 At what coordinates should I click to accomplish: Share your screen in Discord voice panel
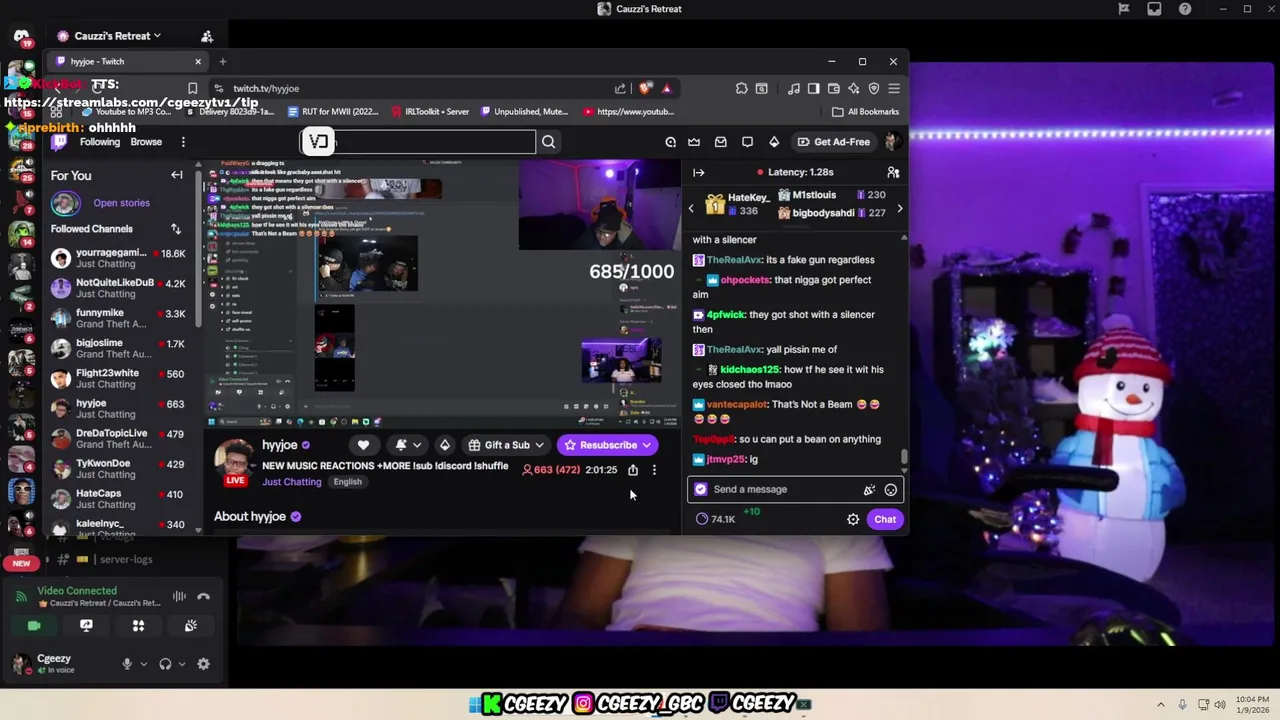[x=86, y=626]
